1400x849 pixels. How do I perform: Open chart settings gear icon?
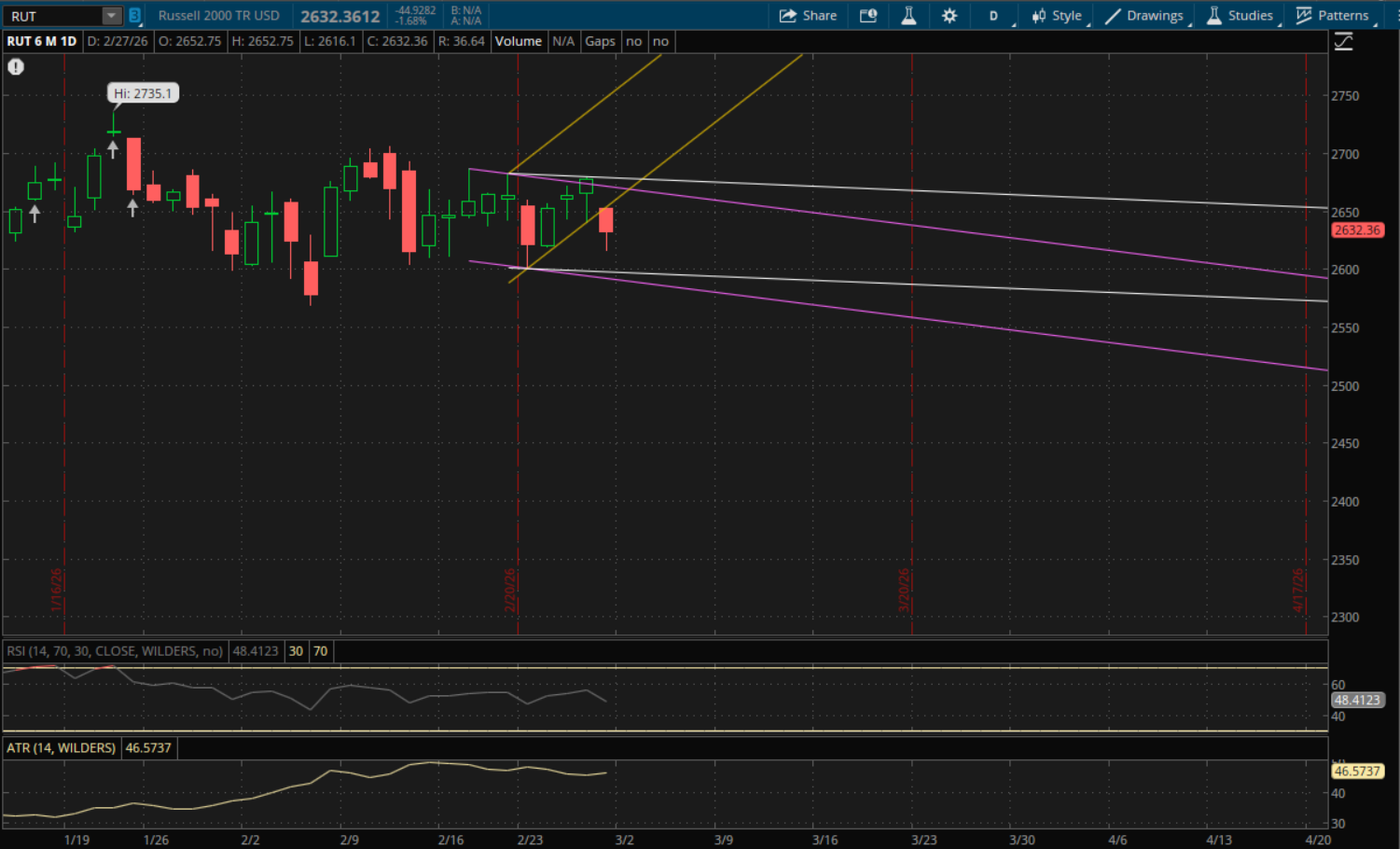coord(950,16)
